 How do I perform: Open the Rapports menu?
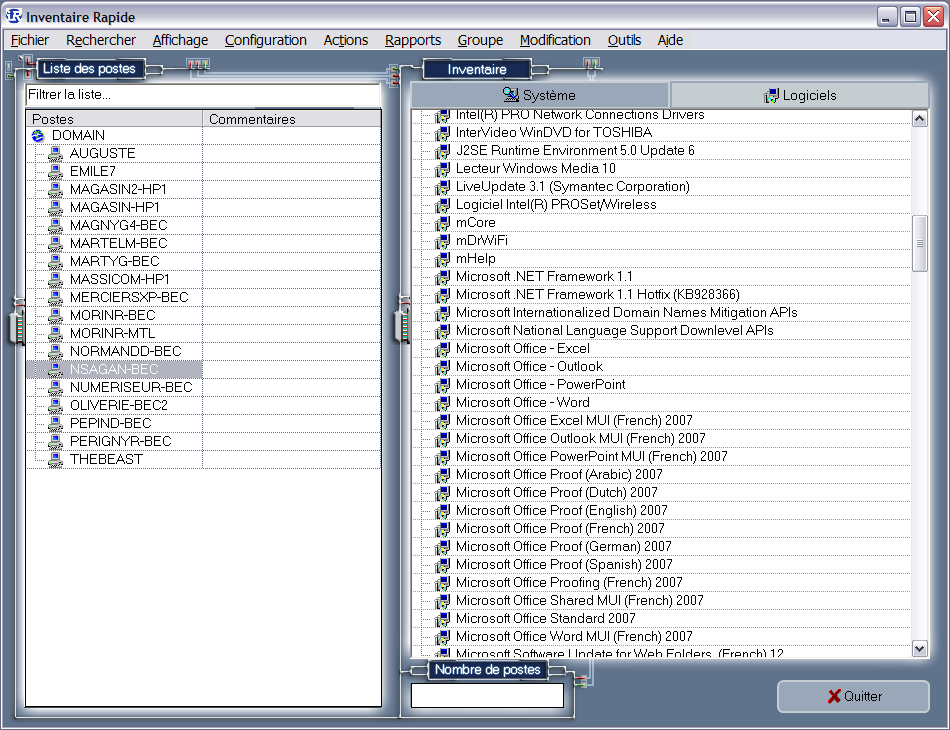pos(413,40)
